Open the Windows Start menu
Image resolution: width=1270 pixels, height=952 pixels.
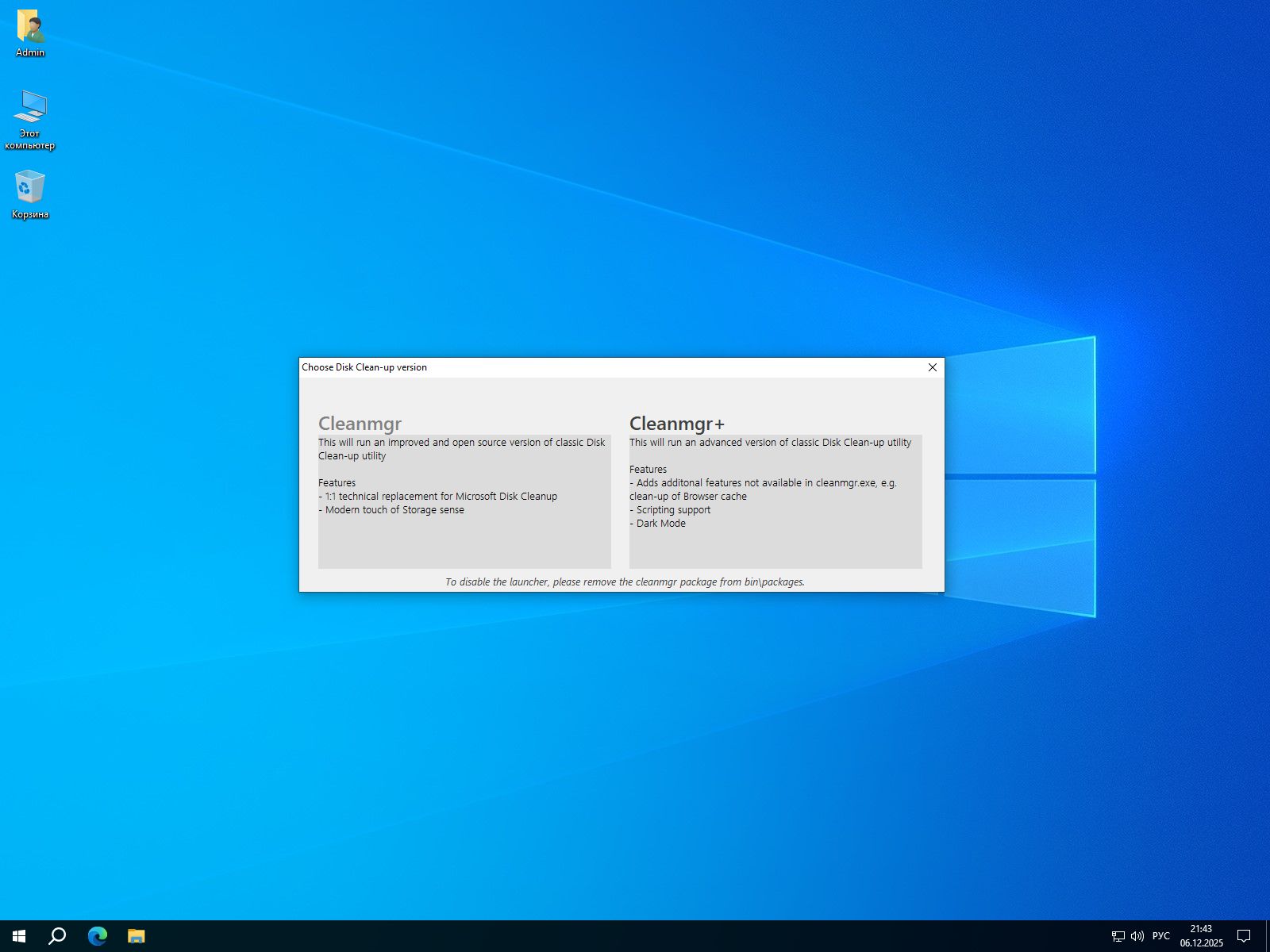tap(19, 936)
